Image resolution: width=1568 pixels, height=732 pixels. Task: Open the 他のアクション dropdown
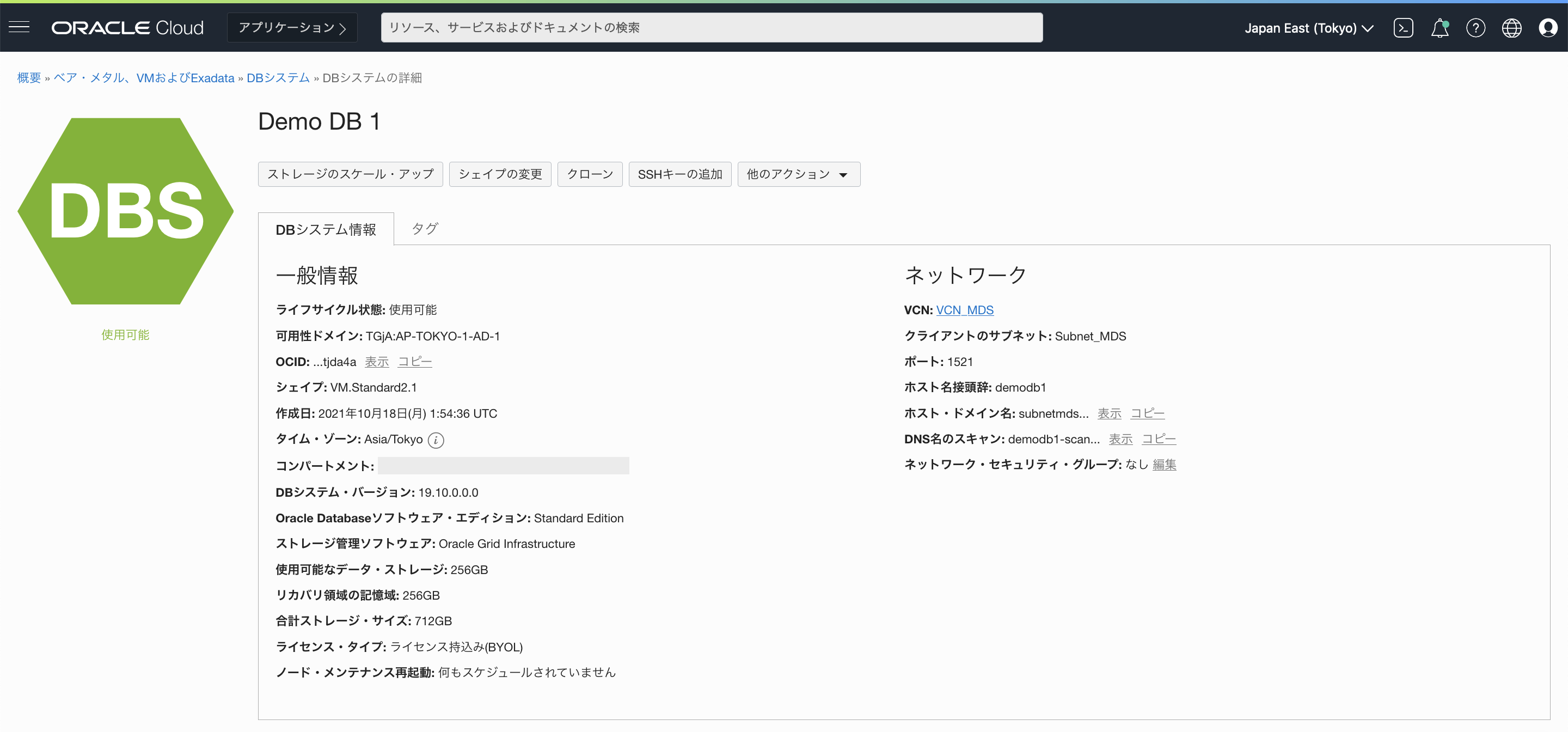point(798,174)
